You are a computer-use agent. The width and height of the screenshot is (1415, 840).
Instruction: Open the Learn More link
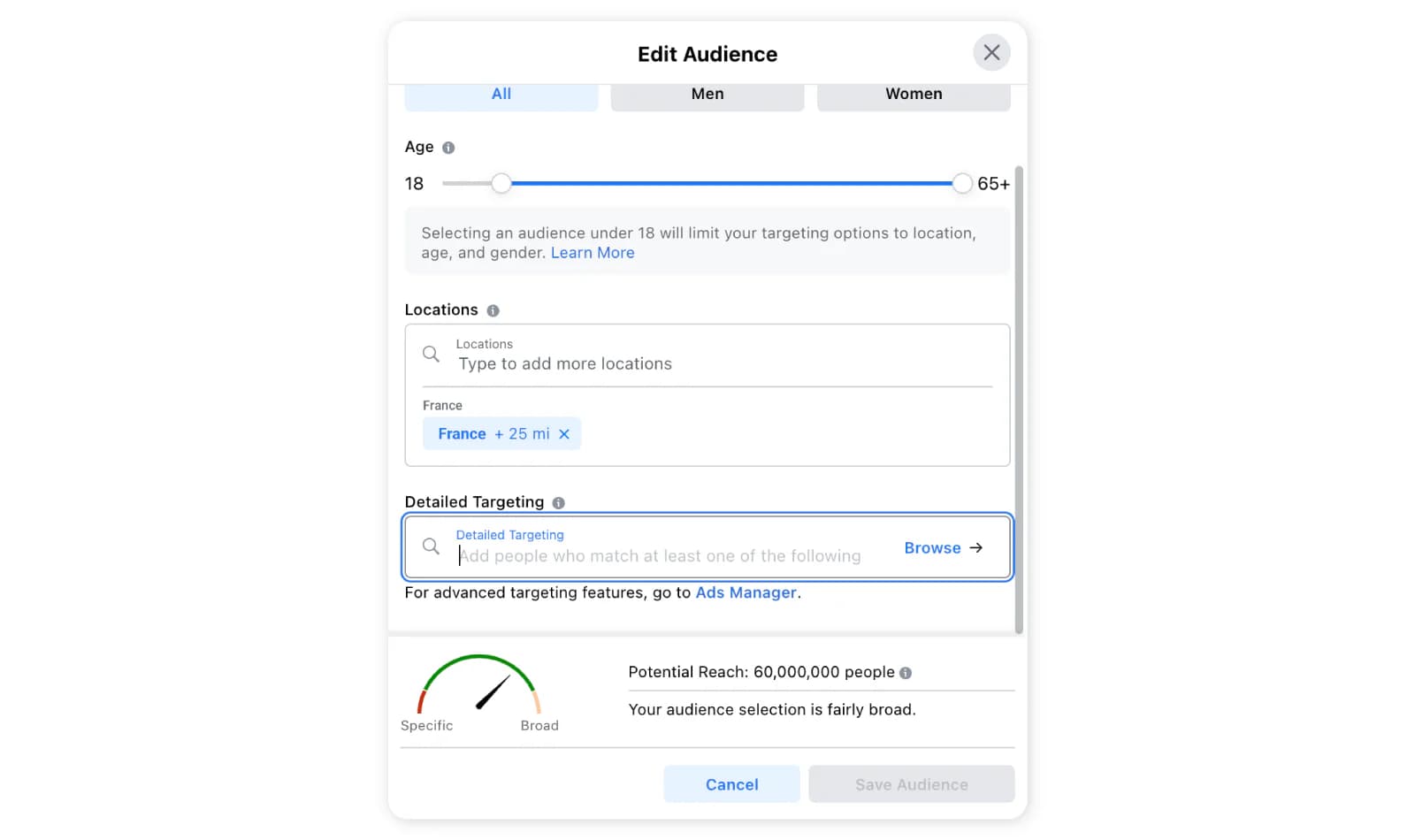pos(593,253)
